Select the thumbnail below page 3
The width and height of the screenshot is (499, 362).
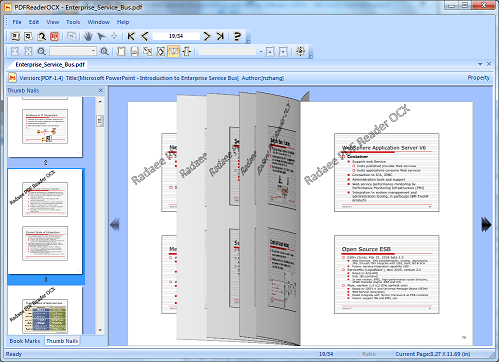point(45,310)
